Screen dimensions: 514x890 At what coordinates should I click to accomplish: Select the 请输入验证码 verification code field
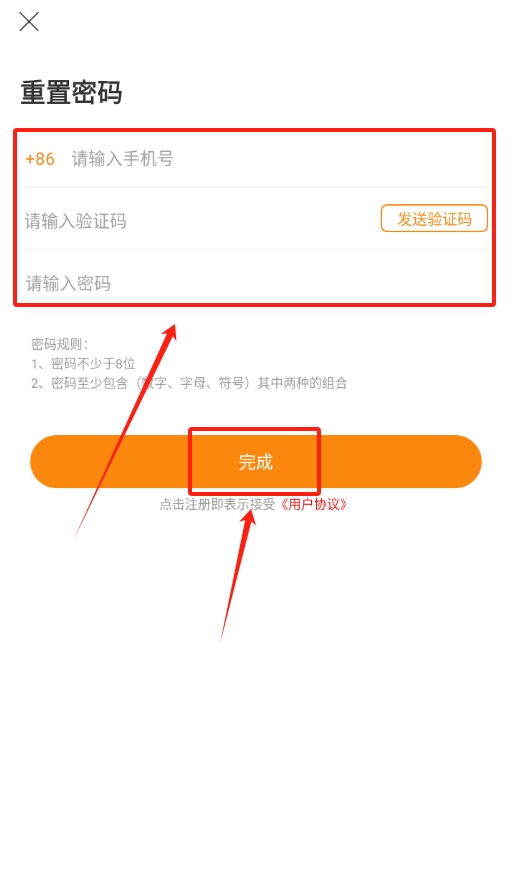coord(199,221)
